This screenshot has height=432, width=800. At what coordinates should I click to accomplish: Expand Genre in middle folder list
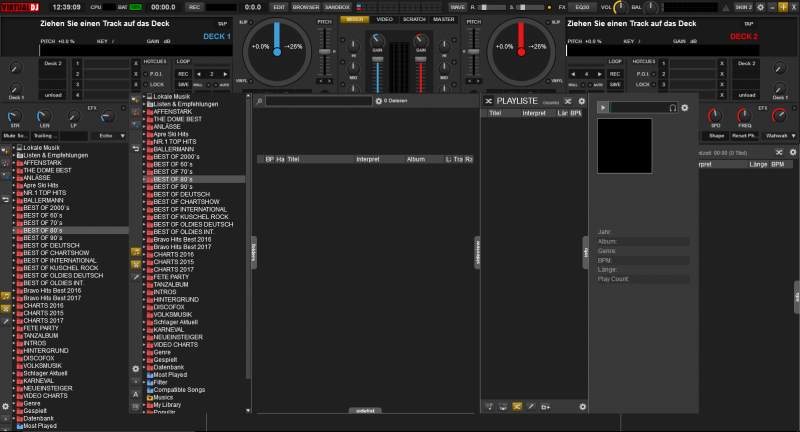(144, 352)
